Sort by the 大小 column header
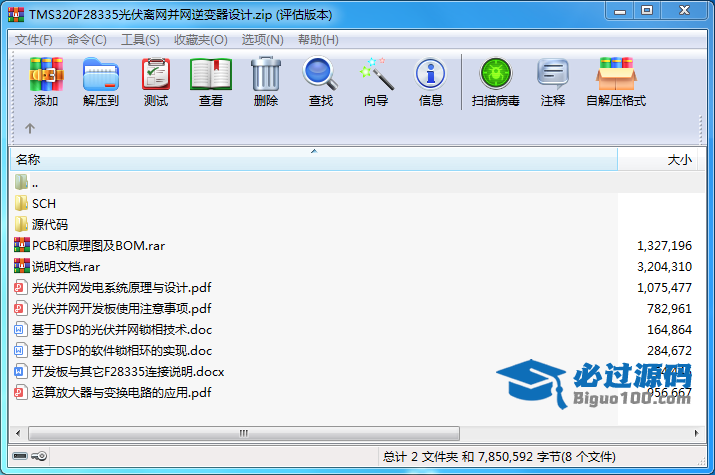 pyautogui.click(x=657, y=160)
